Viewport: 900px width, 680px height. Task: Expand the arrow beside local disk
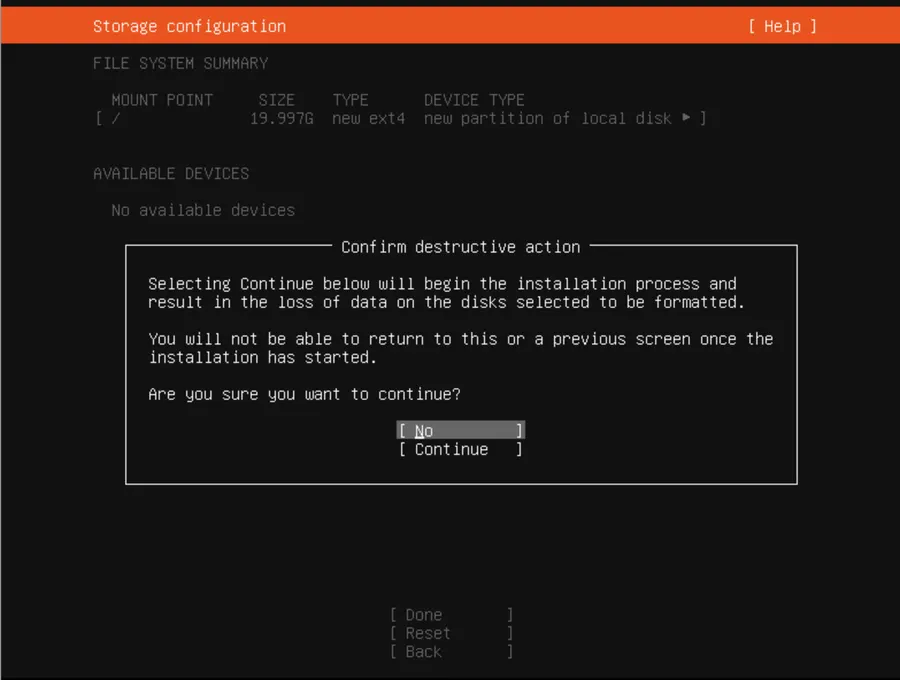(686, 118)
